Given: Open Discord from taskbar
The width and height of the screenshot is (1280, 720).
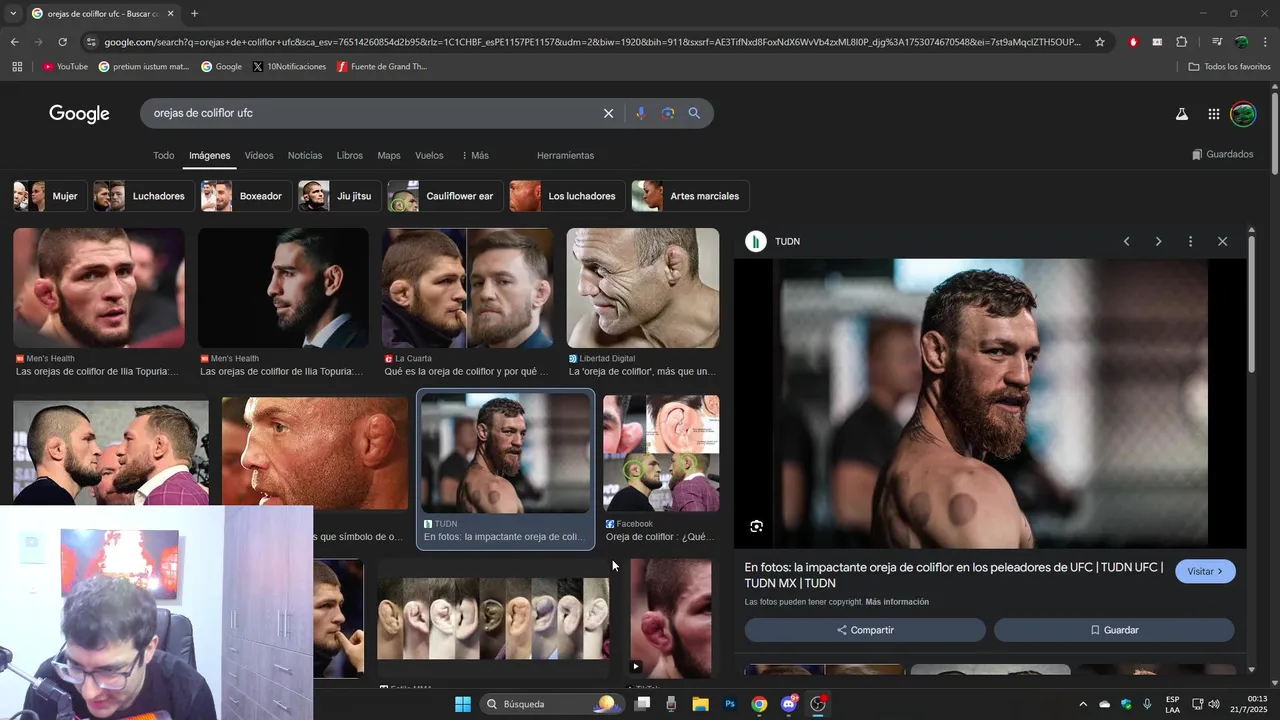Looking at the screenshot, I should (x=788, y=704).
